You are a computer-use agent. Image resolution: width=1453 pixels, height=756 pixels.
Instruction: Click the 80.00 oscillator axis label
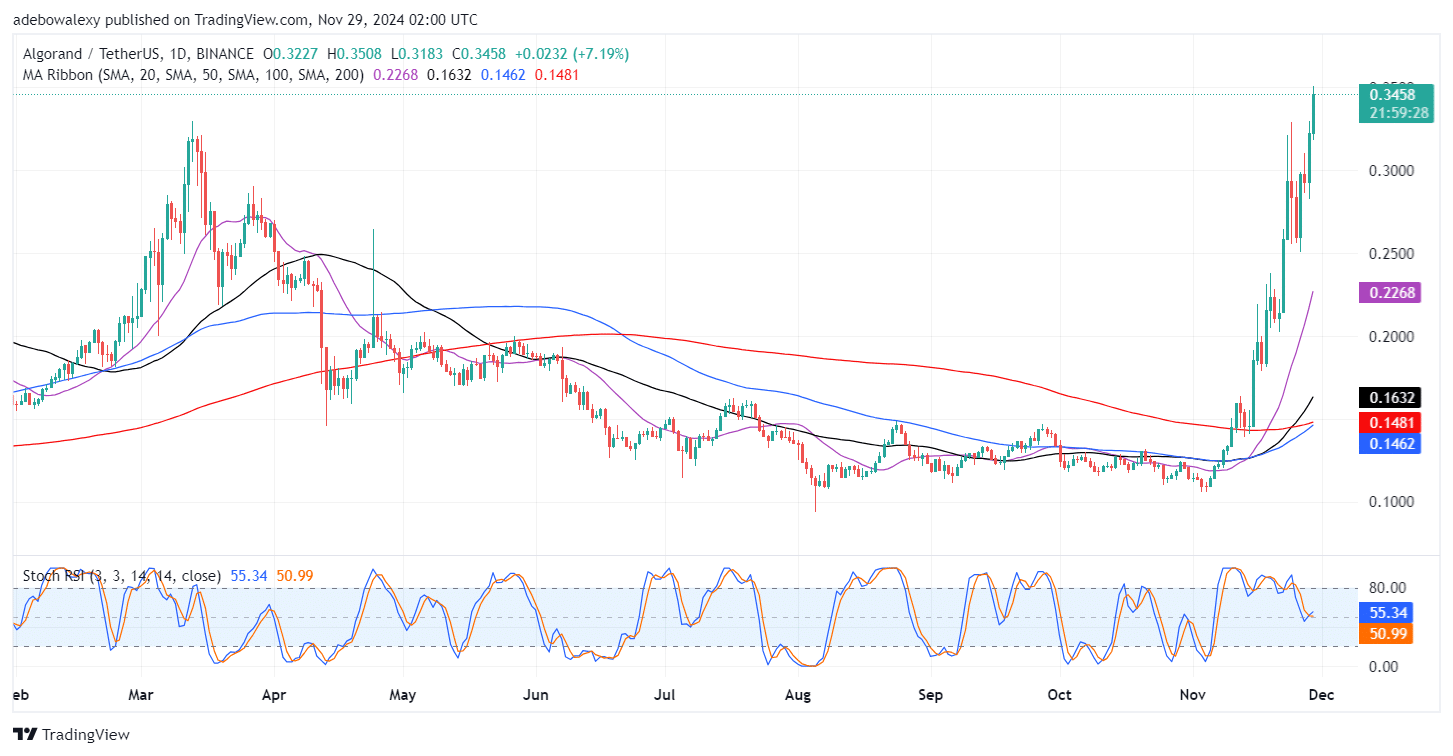1387,588
